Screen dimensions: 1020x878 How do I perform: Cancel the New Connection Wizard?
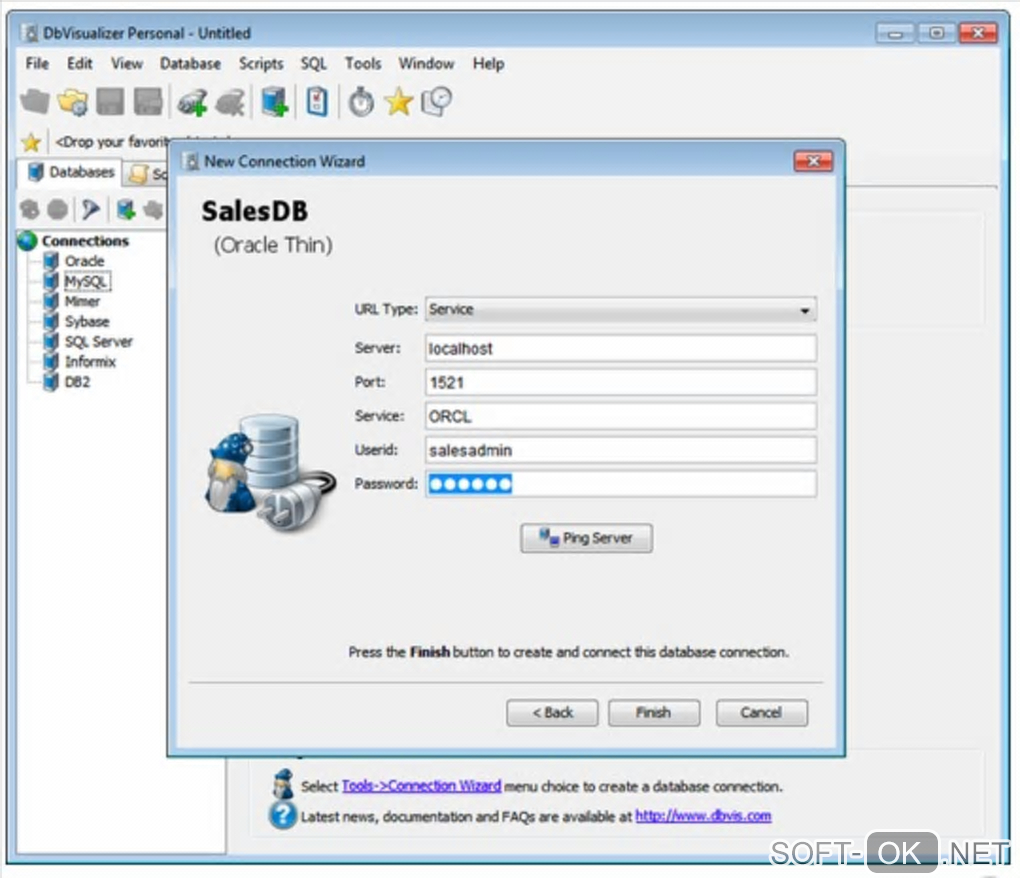[762, 713]
